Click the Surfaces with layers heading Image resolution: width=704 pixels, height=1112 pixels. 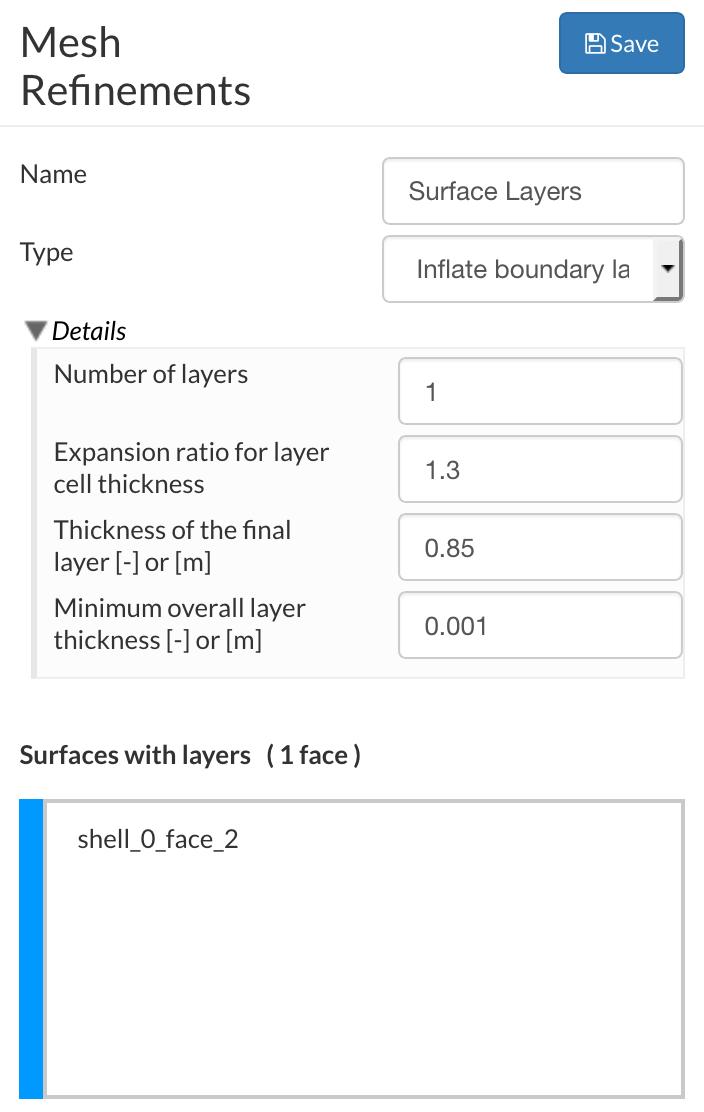pos(135,755)
